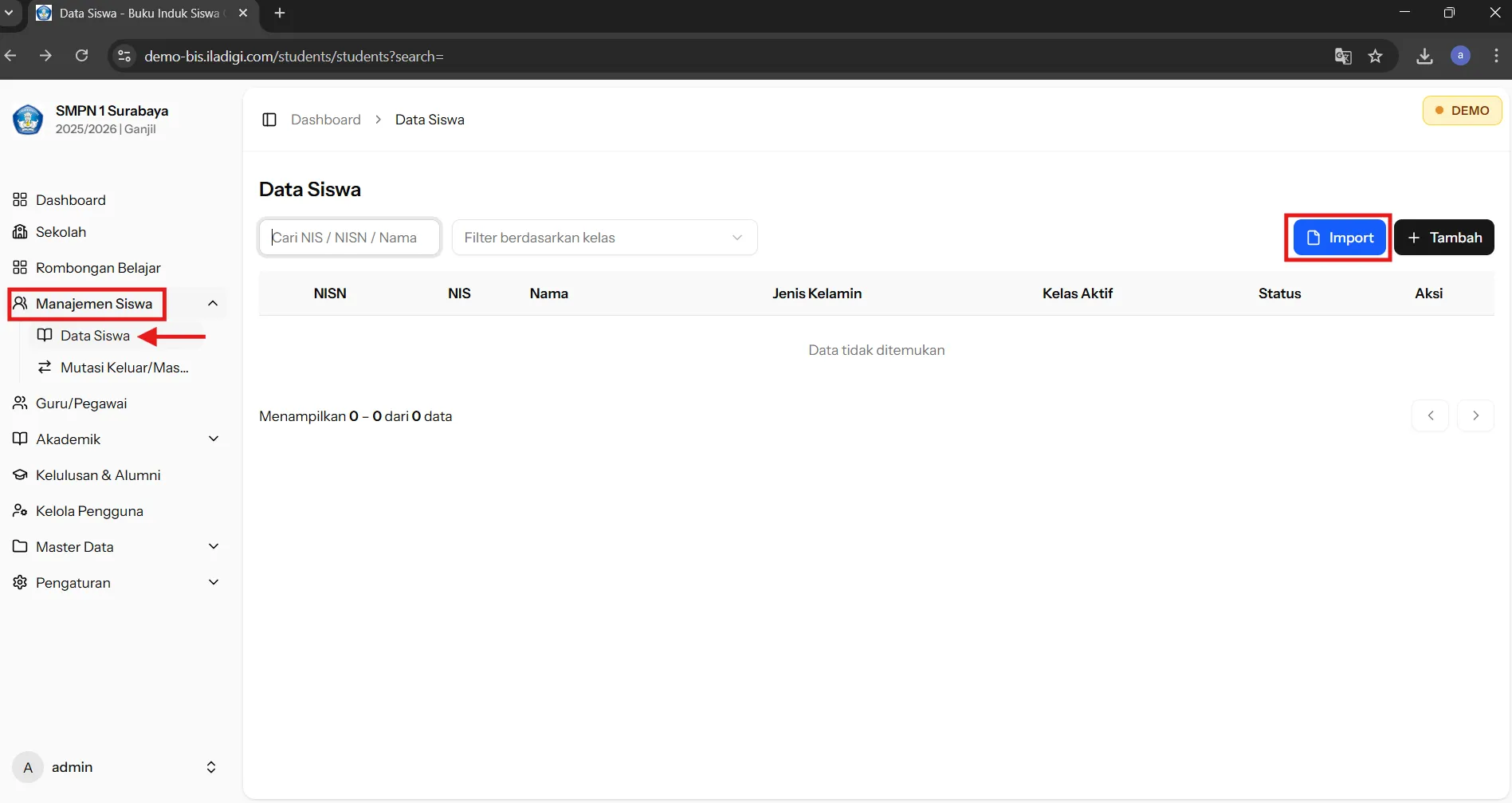This screenshot has width=1512, height=803.
Task: Open Mutasi Keluar/Masuk submenu
Action: click(x=124, y=368)
